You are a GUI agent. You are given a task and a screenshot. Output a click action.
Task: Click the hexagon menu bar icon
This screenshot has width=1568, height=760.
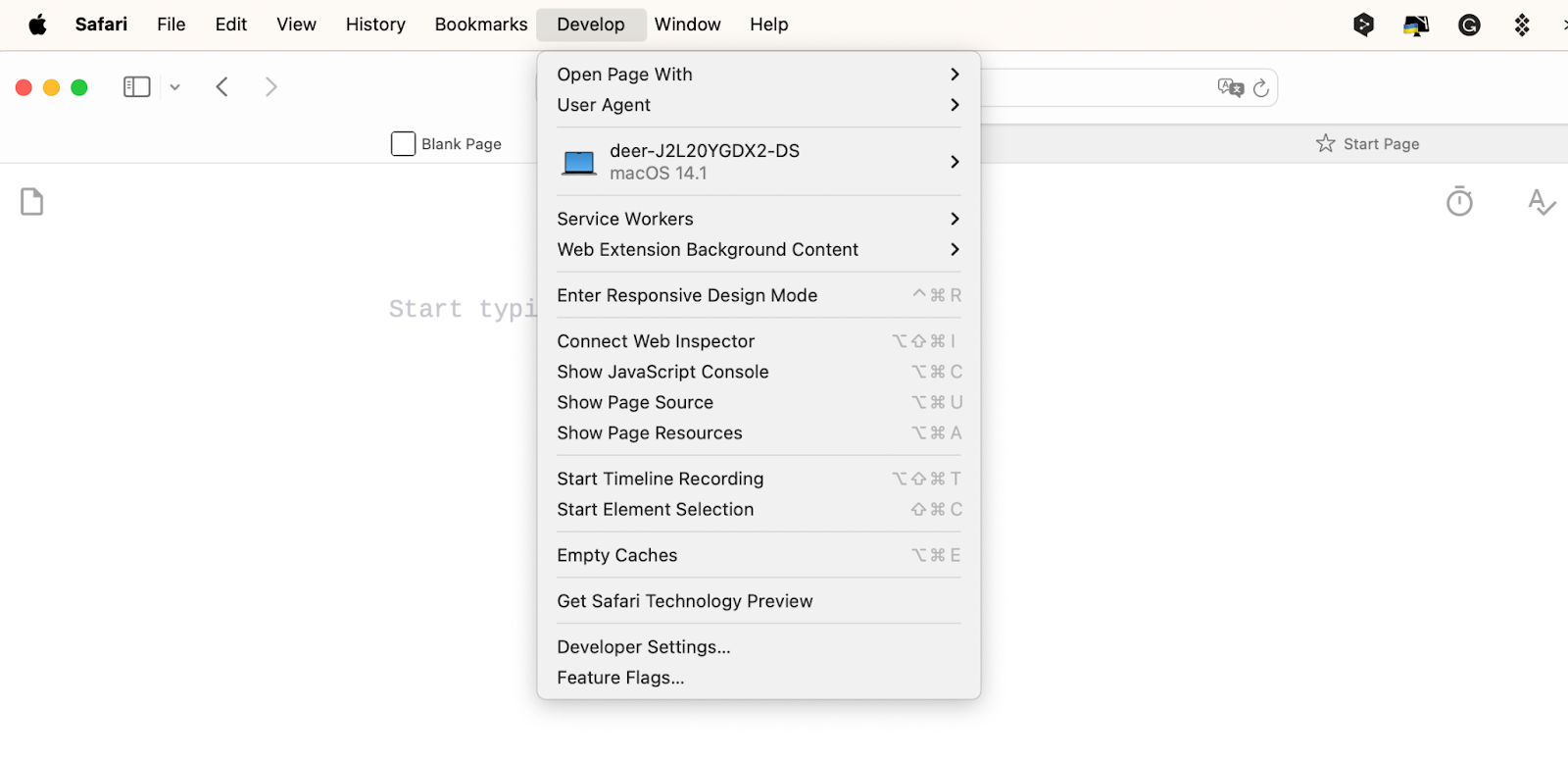coord(1363,25)
